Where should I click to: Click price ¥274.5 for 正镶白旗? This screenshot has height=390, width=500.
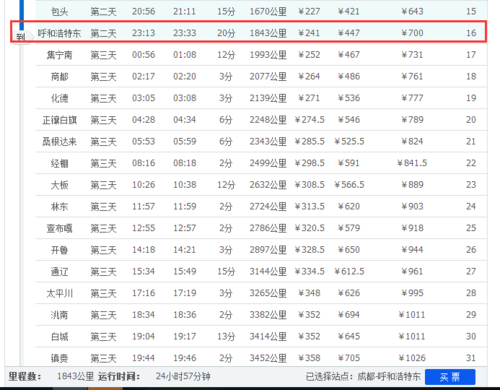pos(309,120)
